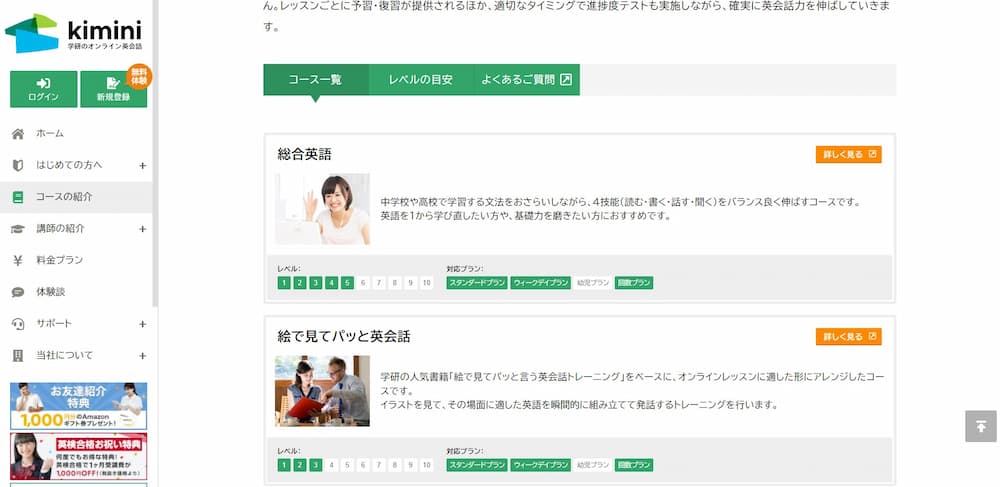The height and width of the screenshot is (487, 1000).
Task: Click the サポート headset icon
Action: pyautogui.click(x=18, y=324)
